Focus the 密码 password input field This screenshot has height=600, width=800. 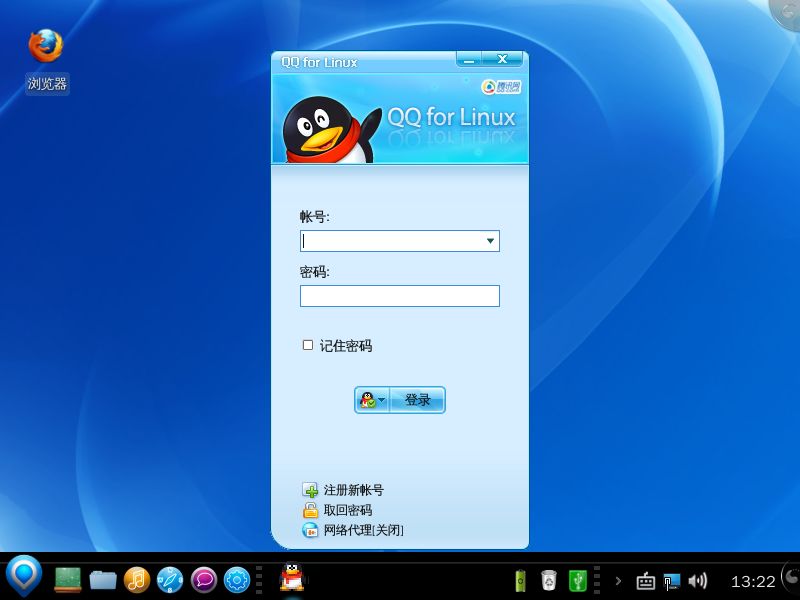click(x=399, y=296)
